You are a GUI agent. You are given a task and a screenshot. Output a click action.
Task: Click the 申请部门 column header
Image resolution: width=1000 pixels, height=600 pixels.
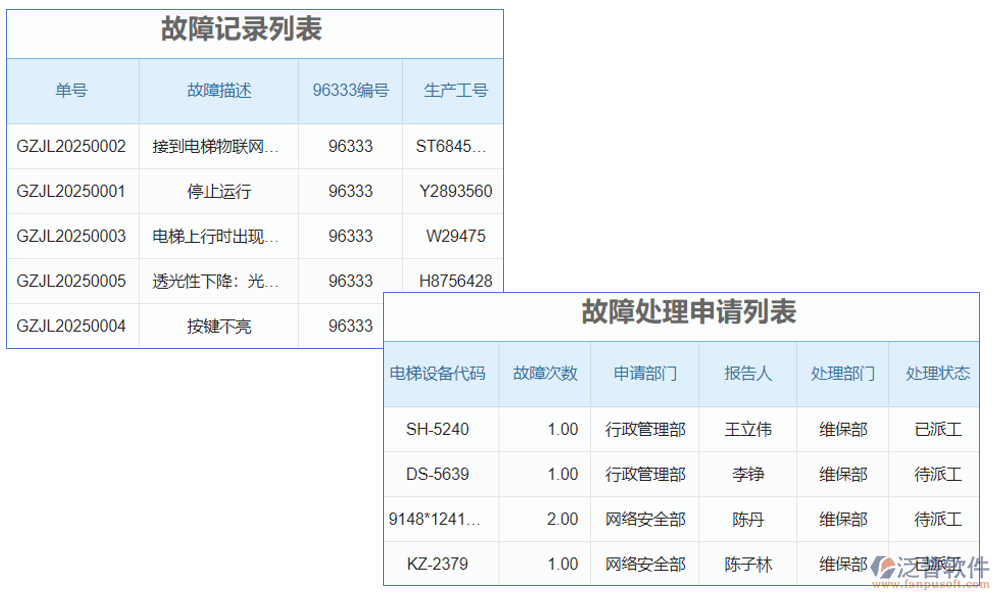(x=645, y=374)
